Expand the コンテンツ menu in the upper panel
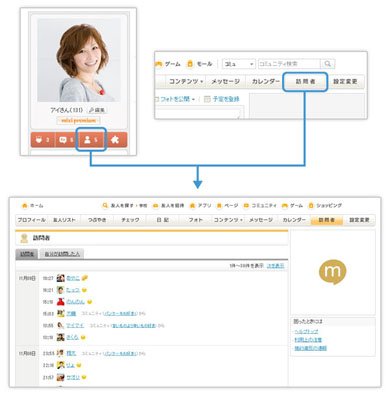The image size is (390, 395). point(186,81)
